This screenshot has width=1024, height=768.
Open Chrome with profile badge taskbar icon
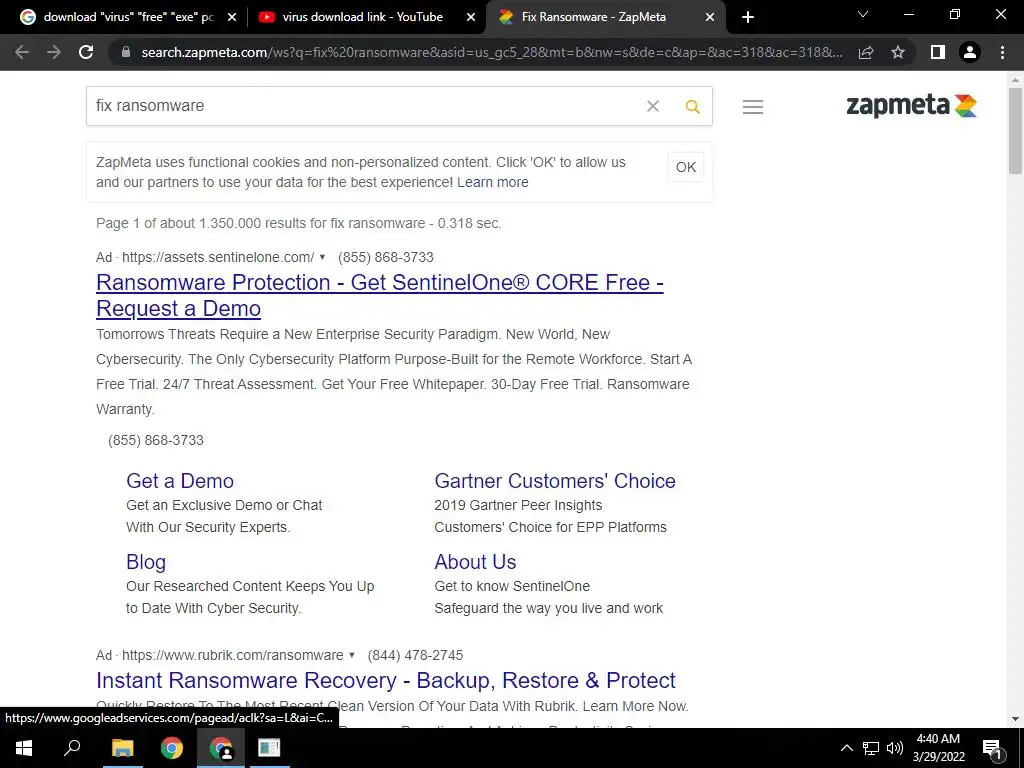point(221,748)
